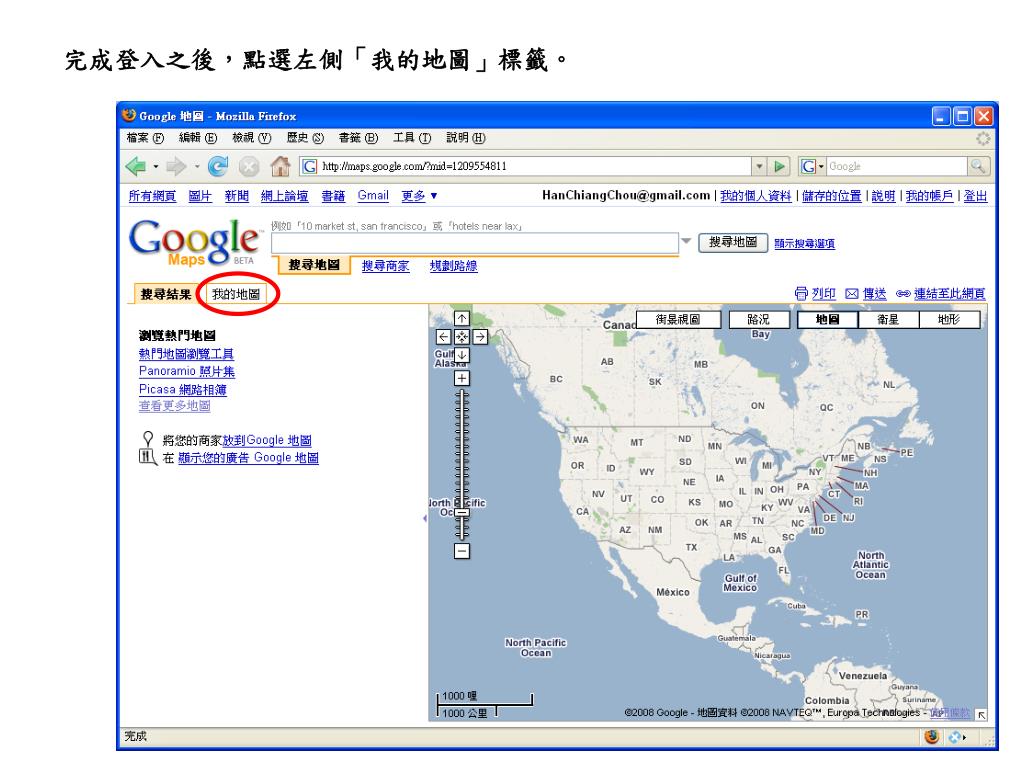Click the 搜尋地圖 search button
Viewport: 1024px width, 768px height.
(x=733, y=242)
